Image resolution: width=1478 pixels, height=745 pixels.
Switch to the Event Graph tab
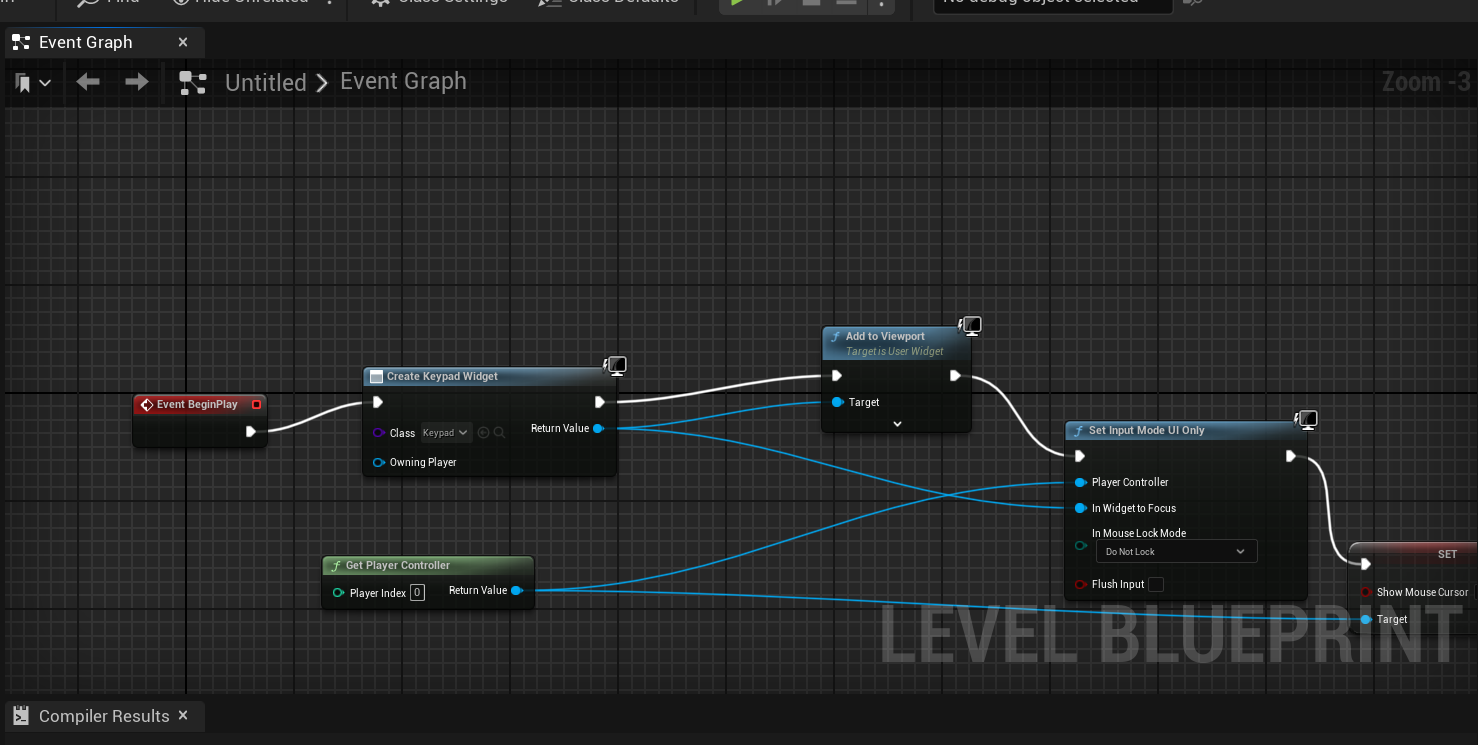tap(85, 42)
